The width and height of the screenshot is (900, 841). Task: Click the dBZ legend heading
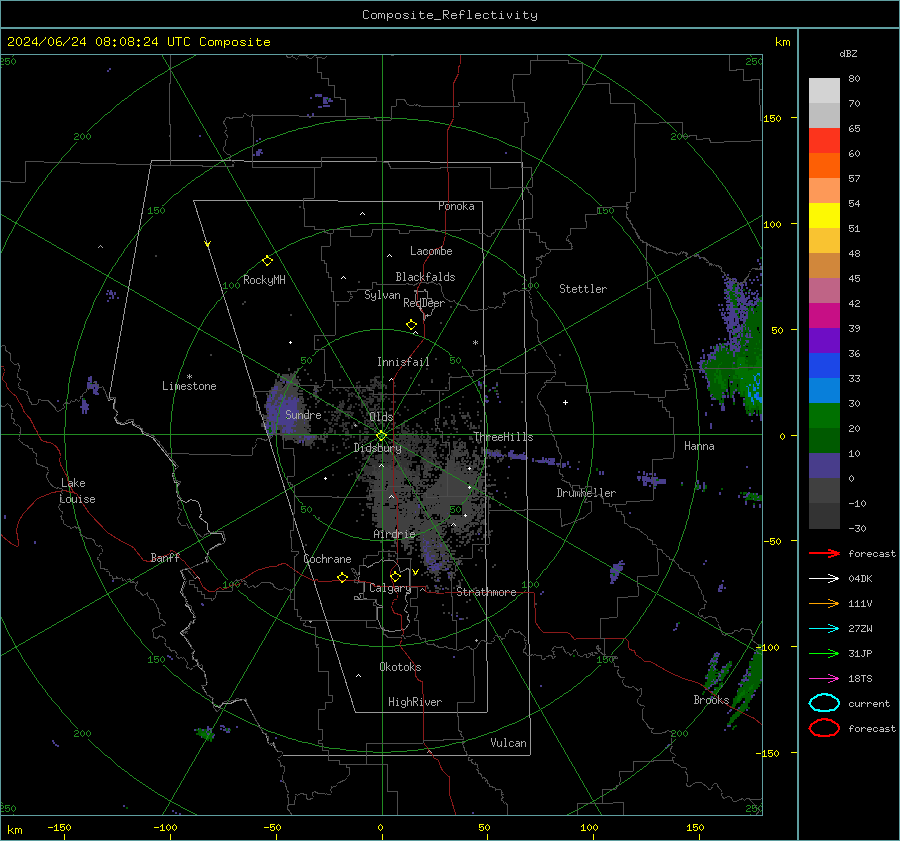click(848, 53)
